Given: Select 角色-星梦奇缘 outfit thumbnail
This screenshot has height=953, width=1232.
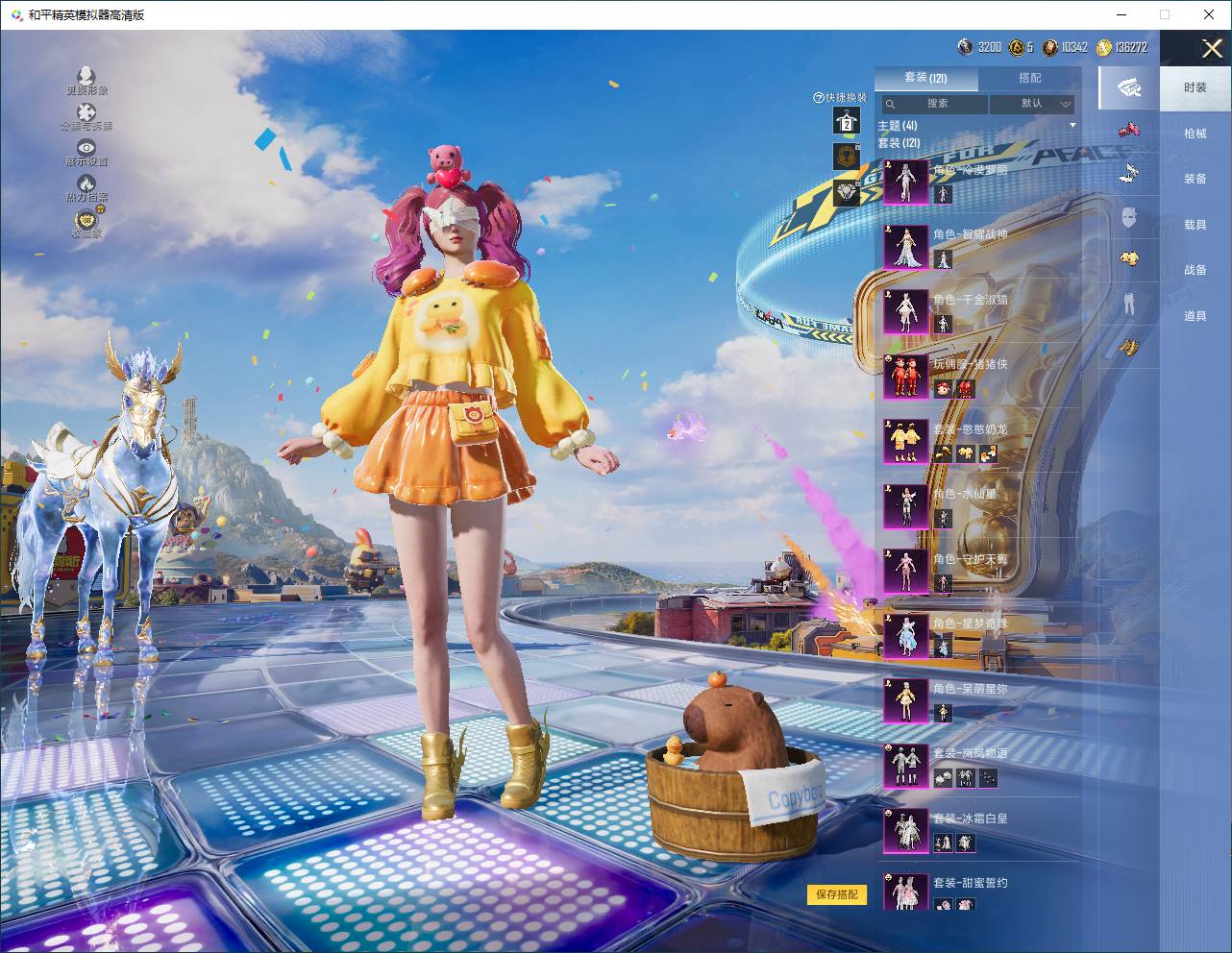Looking at the screenshot, I should point(905,636).
